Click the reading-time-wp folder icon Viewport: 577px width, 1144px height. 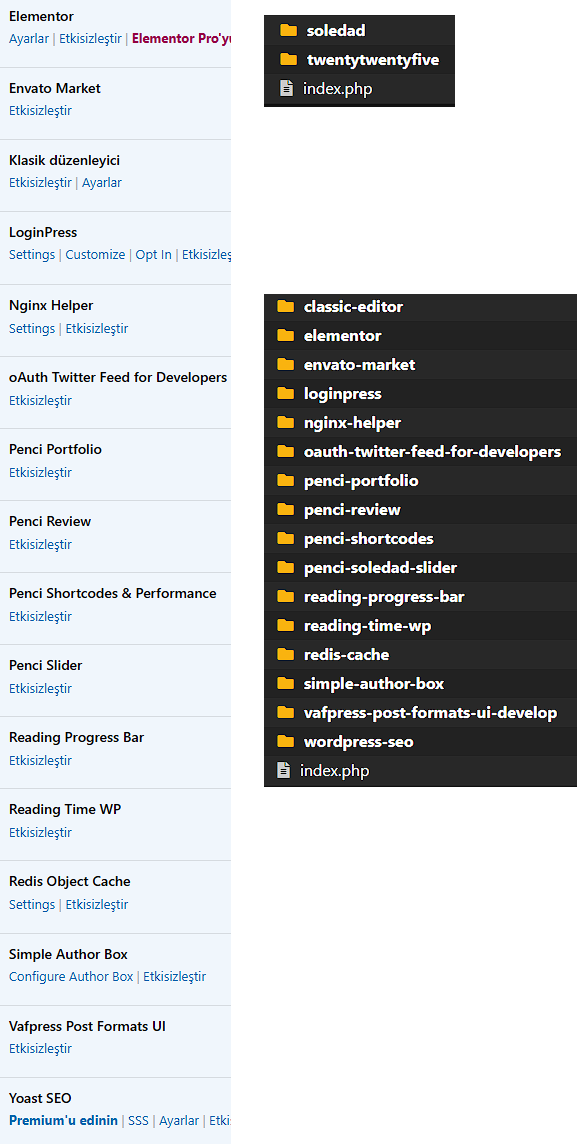click(x=285, y=625)
